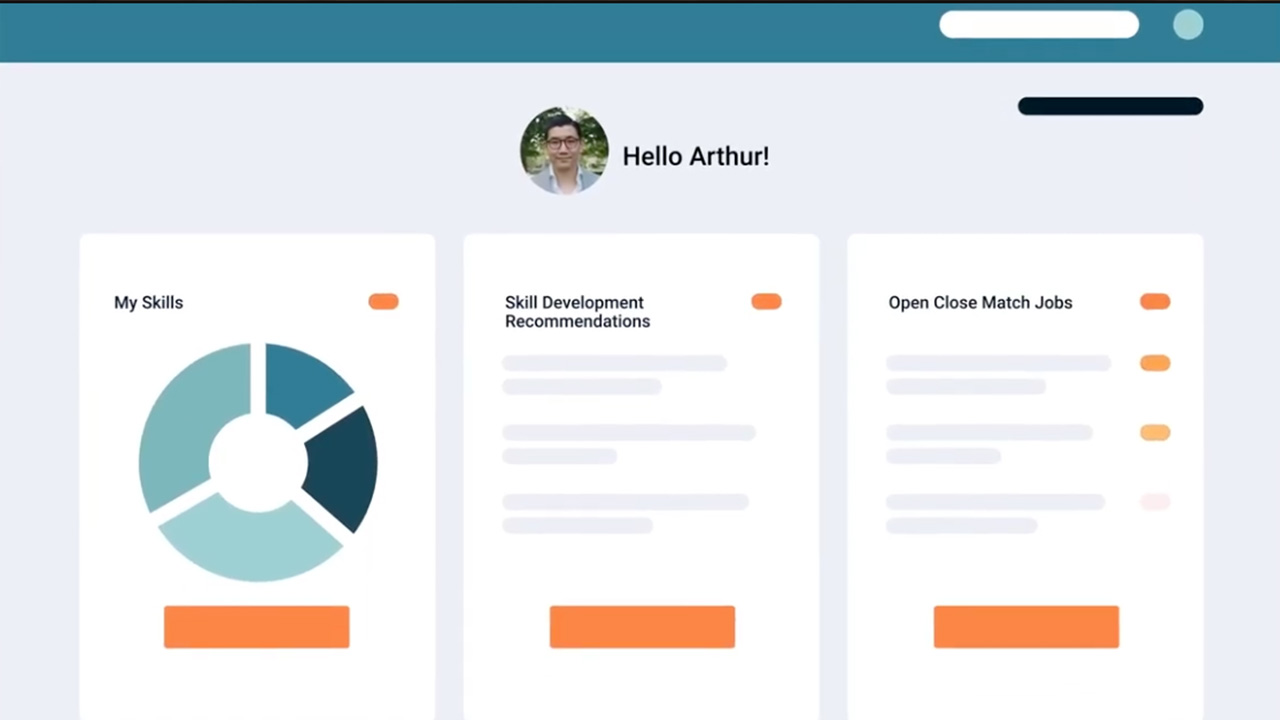Screen dimensions: 1280x720
Task: Open third job listing placeholder row
Action: (x=996, y=513)
